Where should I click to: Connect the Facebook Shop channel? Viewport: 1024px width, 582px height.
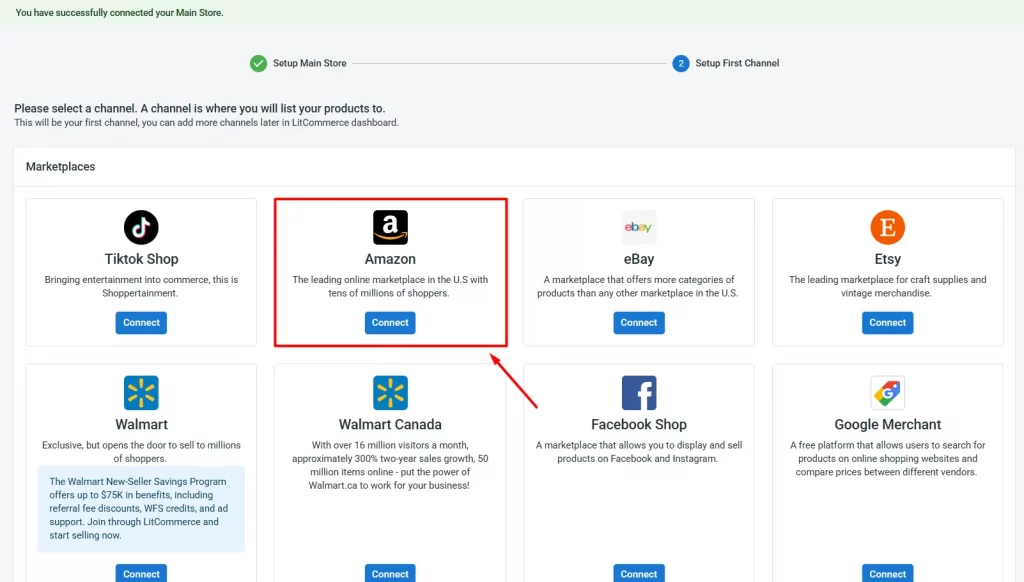click(638, 573)
